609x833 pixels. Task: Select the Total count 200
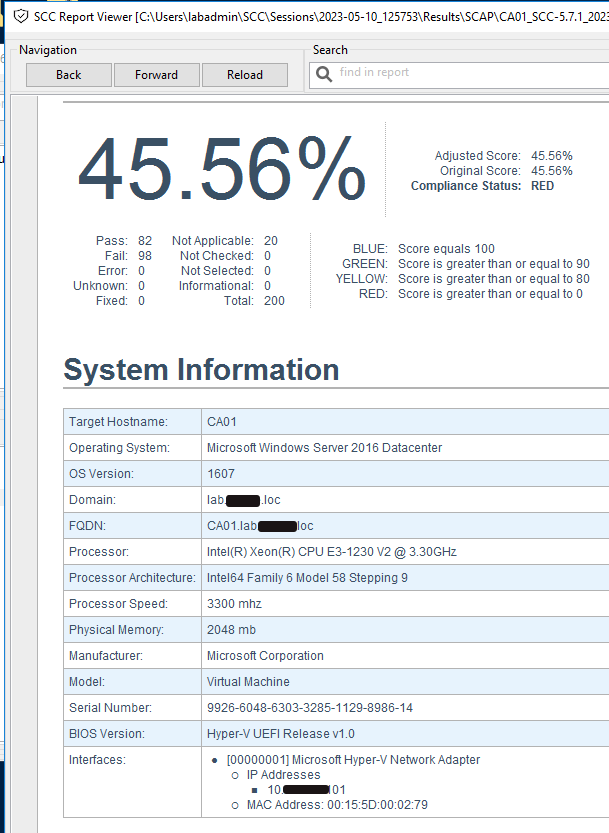(274, 301)
